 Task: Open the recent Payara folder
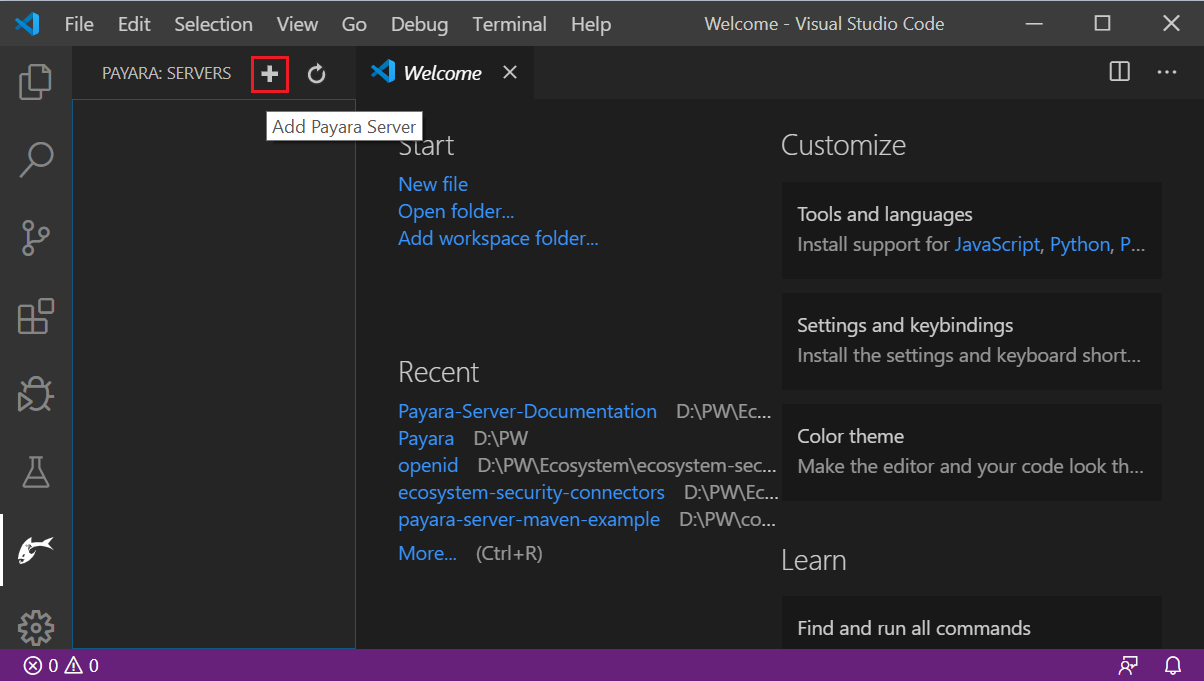click(x=426, y=438)
